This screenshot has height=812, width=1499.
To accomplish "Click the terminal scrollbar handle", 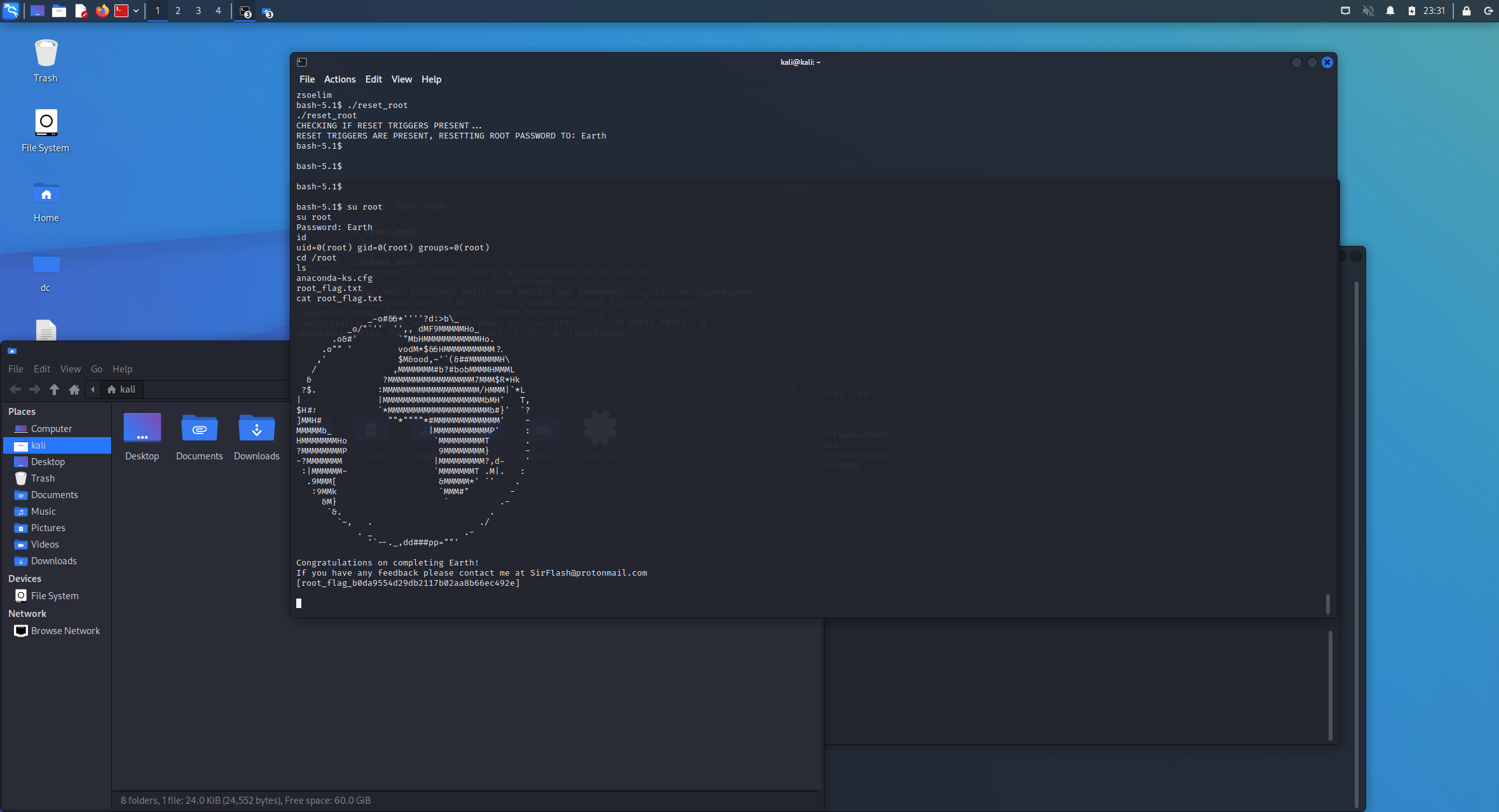I will 1328,604.
